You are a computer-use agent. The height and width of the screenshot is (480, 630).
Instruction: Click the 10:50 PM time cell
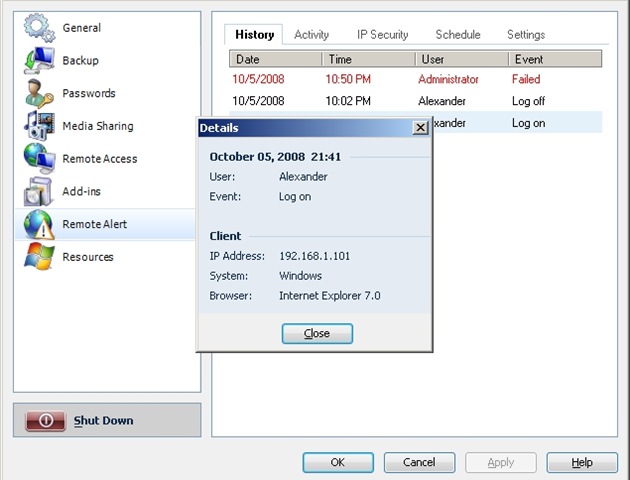pyautogui.click(x=348, y=79)
